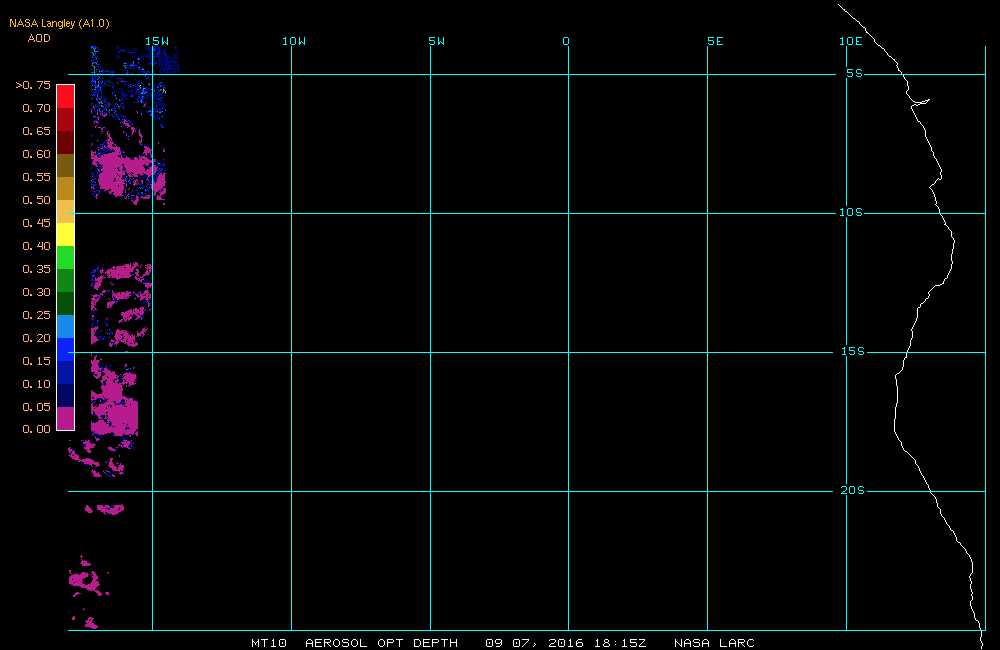Click the bright red legend swatch
Viewport: 1000px width, 650px height.
tap(66, 96)
